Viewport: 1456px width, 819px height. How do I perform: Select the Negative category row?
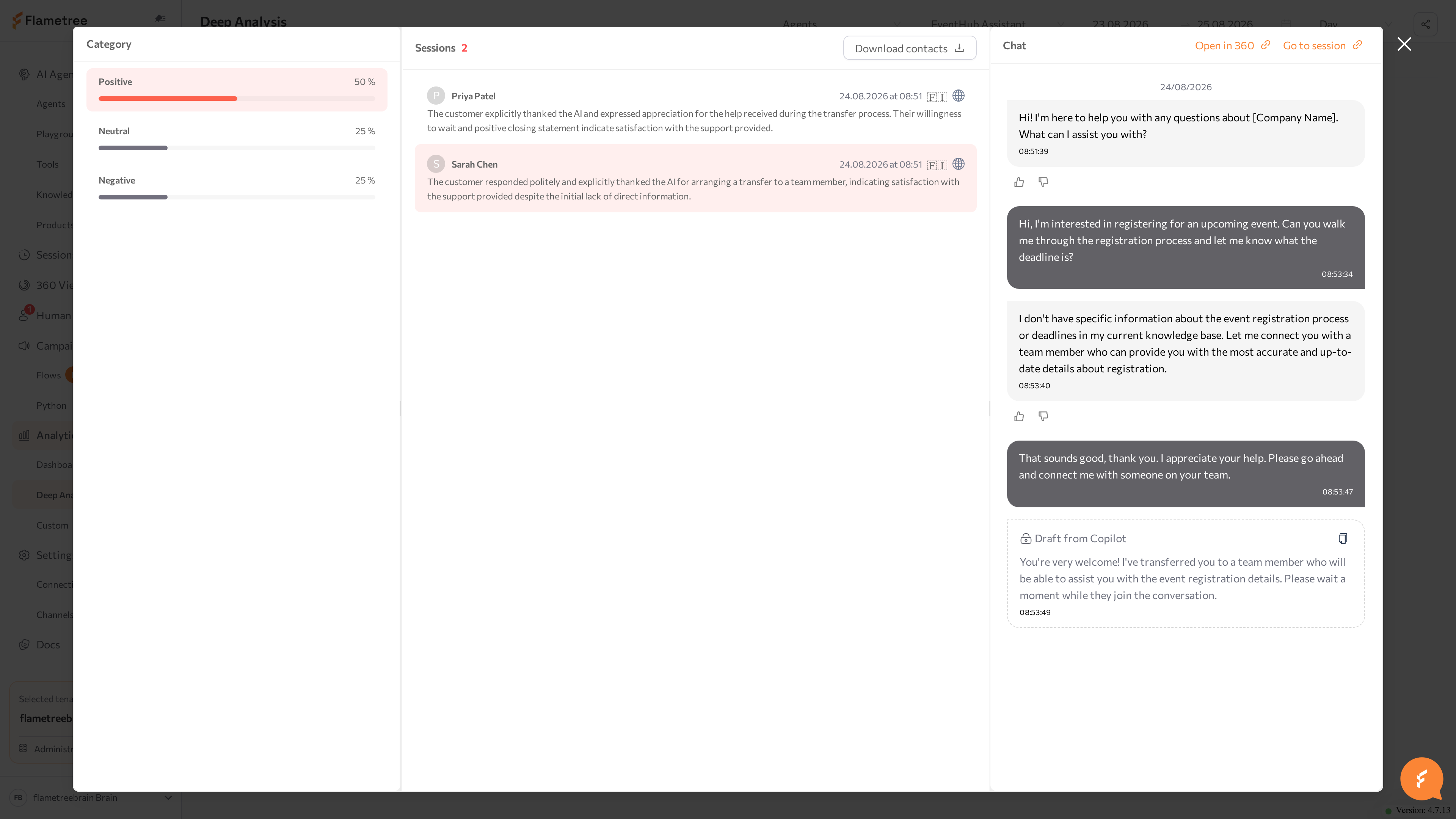[236, 188]
